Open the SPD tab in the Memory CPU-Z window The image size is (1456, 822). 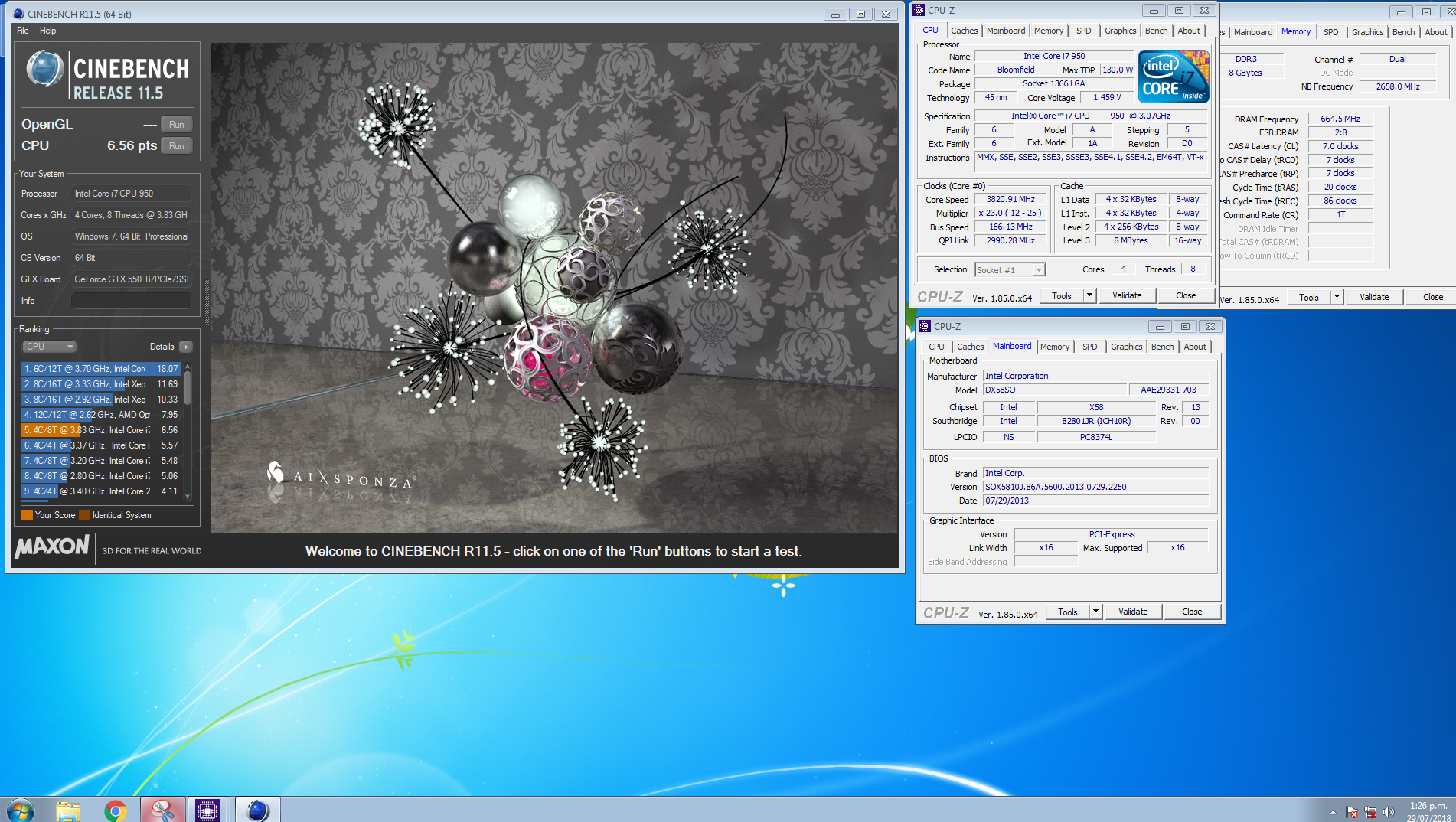1331,32
